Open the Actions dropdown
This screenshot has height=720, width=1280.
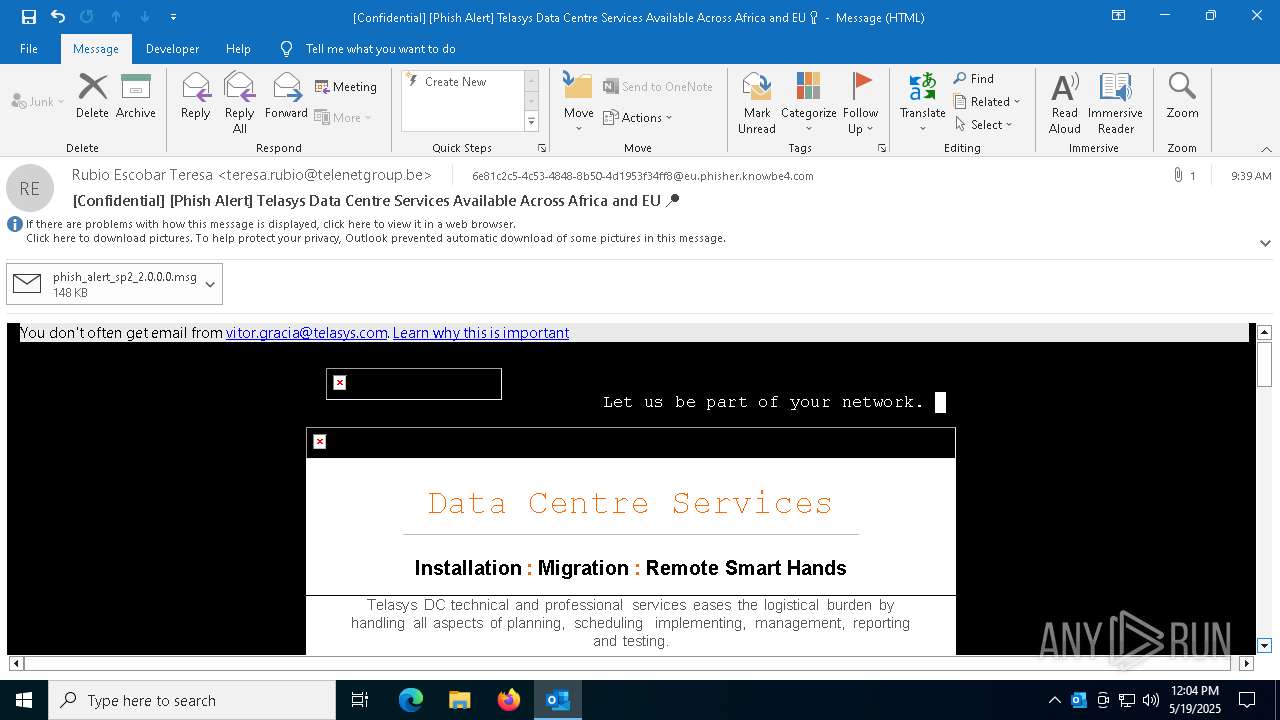pyautogui.click(x=638, y=117)
